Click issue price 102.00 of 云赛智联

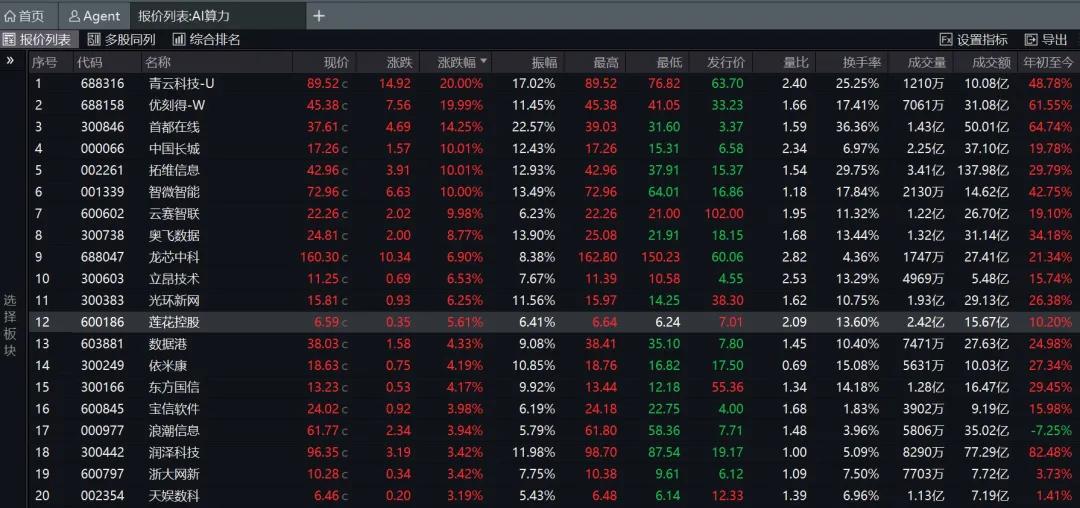pos(724,214)
